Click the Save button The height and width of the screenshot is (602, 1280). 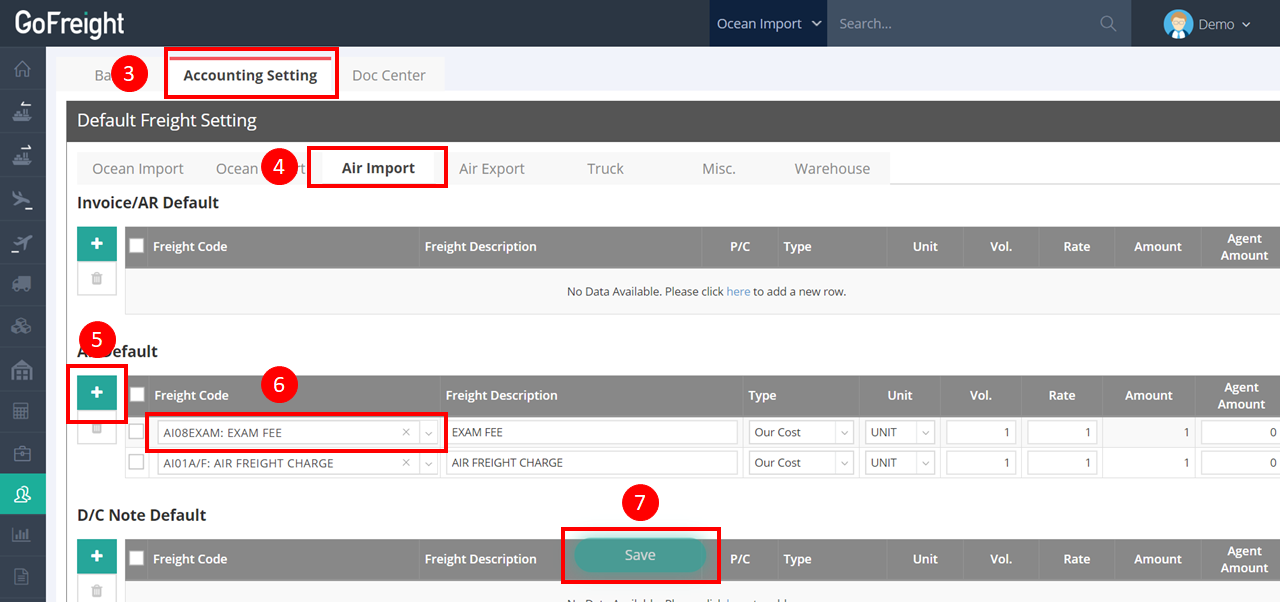coord(639,554)
